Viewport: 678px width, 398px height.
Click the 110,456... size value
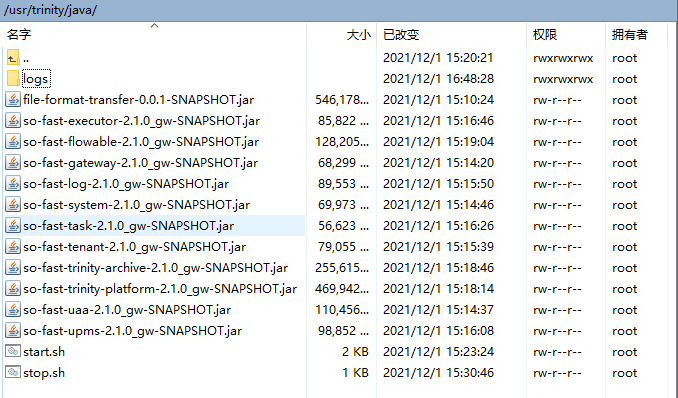coord(342,310)
